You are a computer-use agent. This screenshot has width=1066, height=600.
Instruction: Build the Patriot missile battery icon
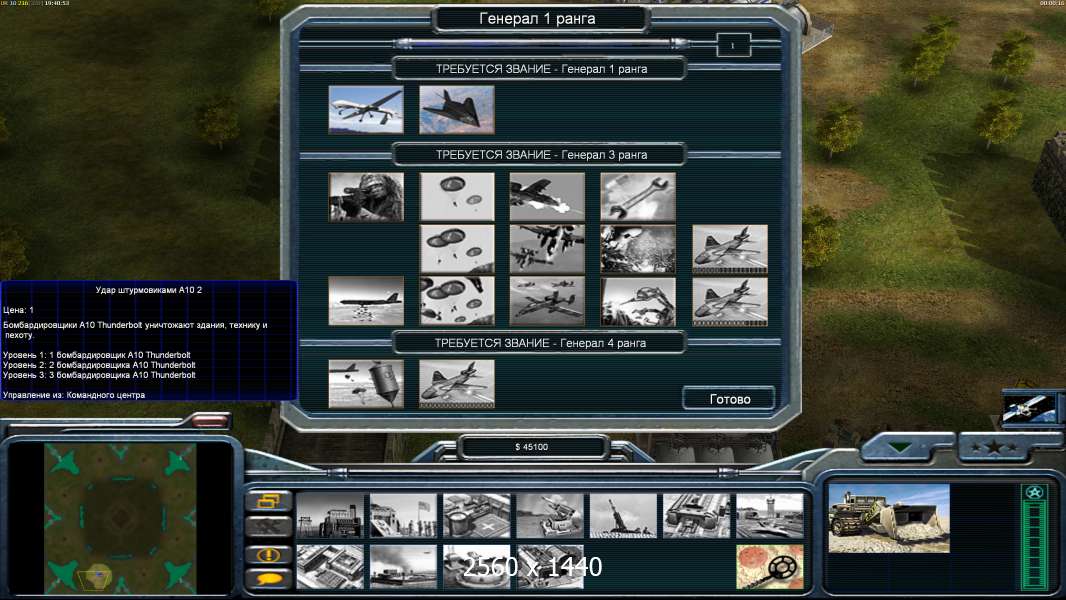(x=550, y=516)
